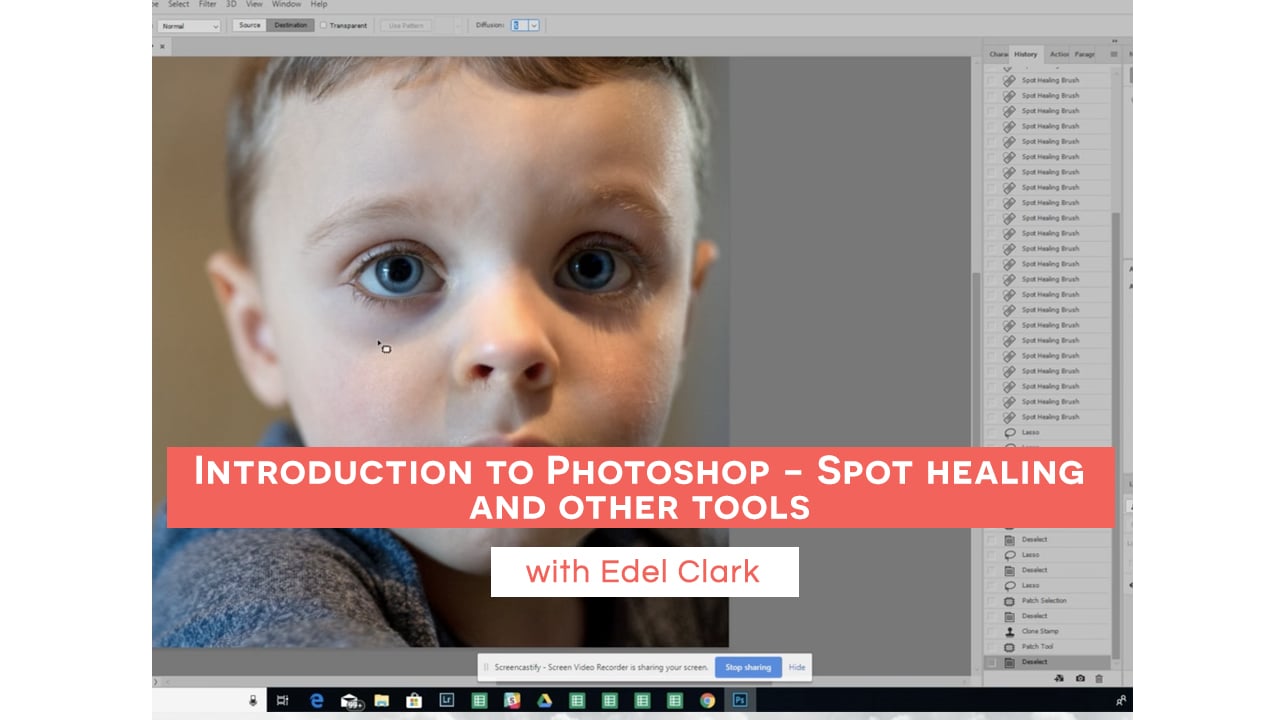This screenshot has height=720, width=1280.
Task: Open the Diffusion value dropdown arrow
Action: point(533,25)
